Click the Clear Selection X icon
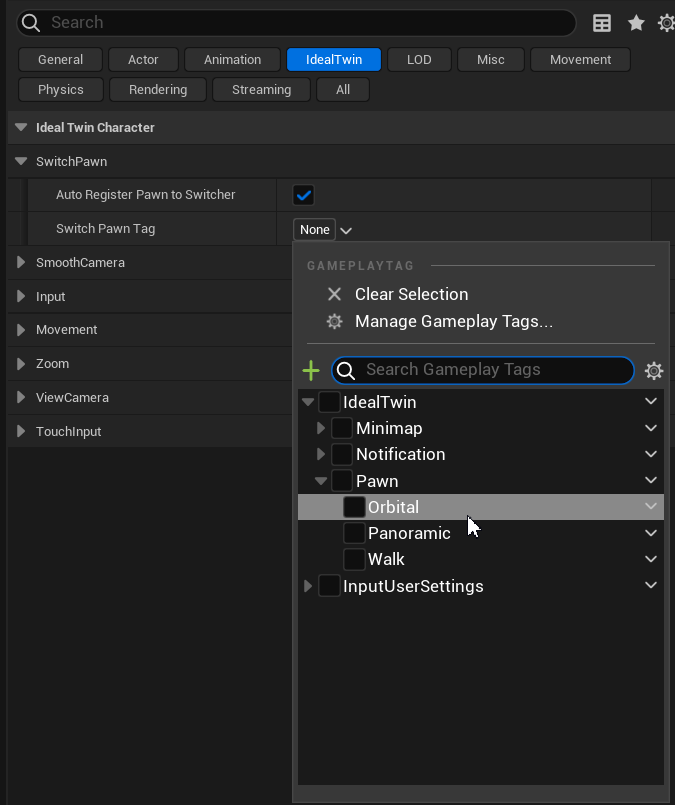This screenshot has width=675, height=805. coord(335,294)
